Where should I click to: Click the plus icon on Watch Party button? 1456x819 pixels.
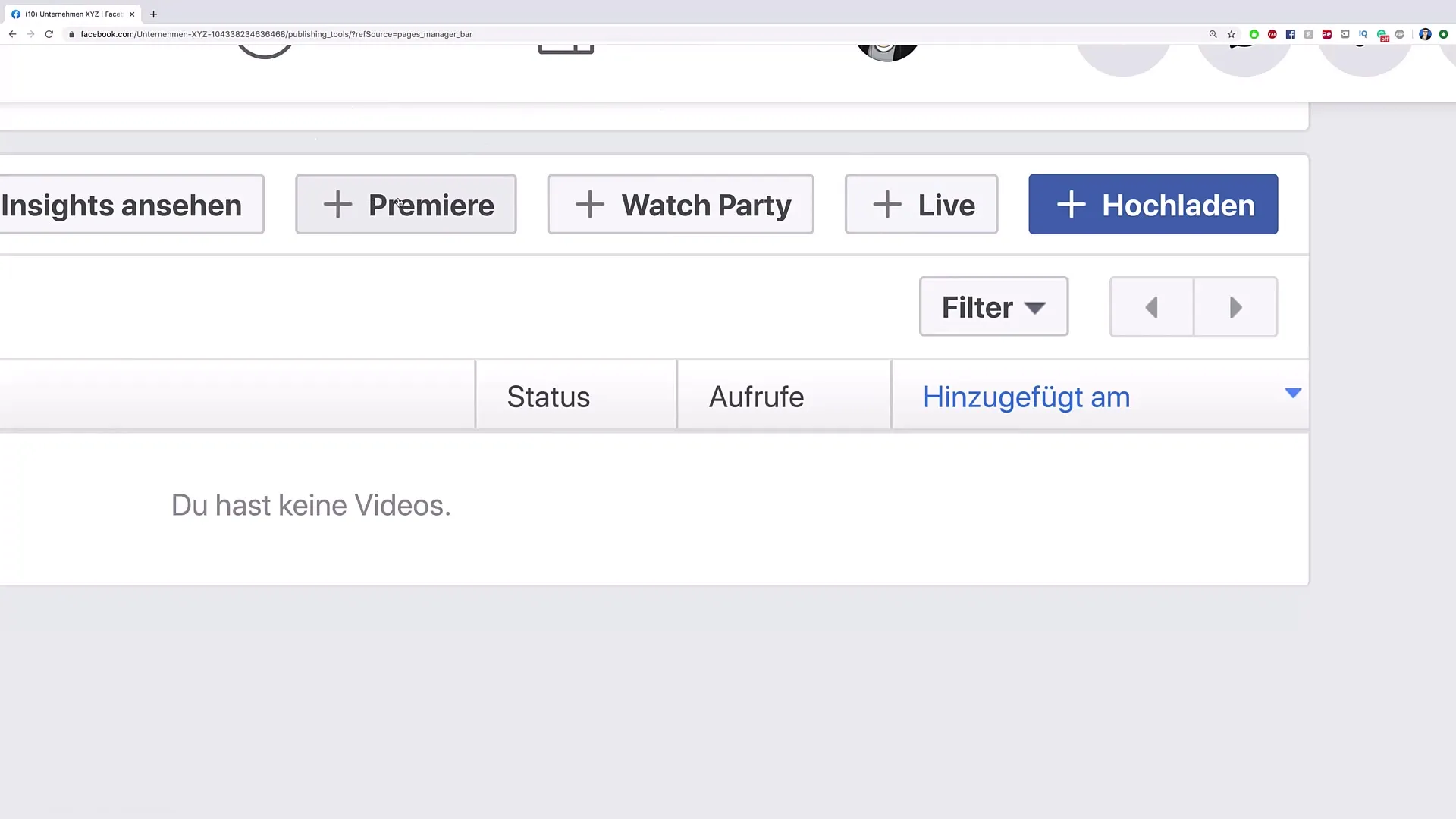click(x=589, y=205)
